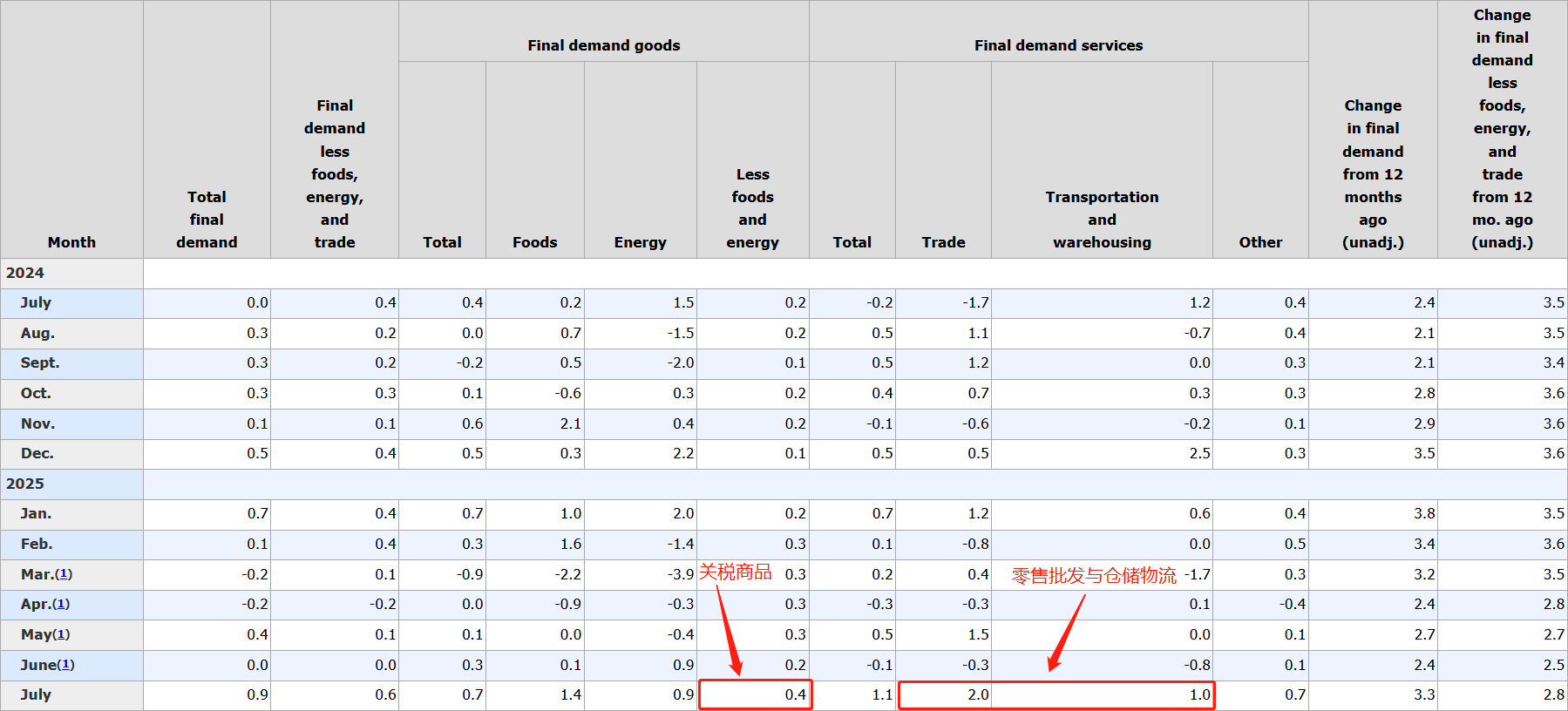
Task: Select the 'Trade' column header
Action: [x=943, y=242]
